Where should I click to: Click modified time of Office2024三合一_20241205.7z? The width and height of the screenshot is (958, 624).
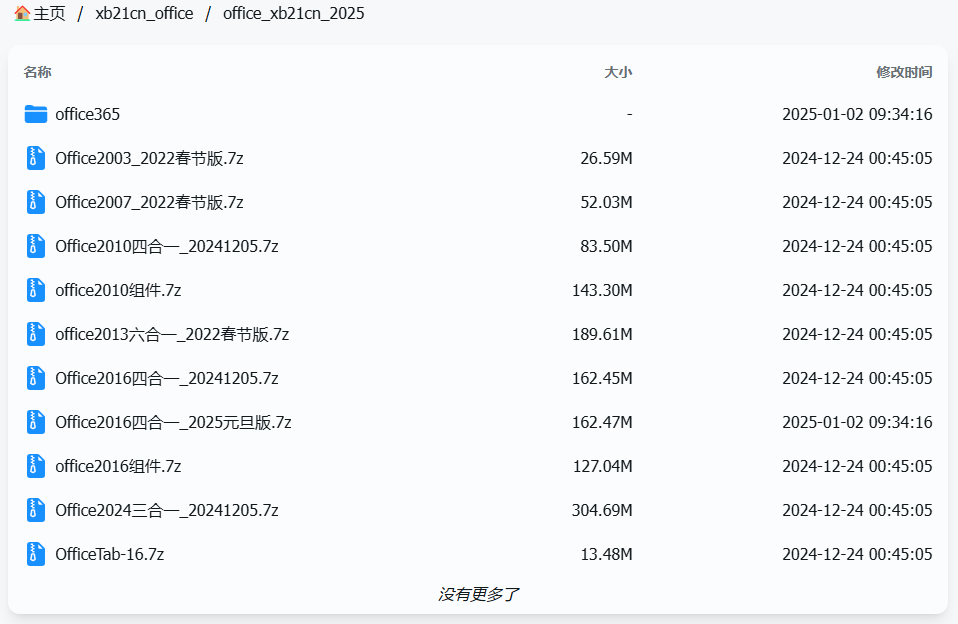click(857, 510)
